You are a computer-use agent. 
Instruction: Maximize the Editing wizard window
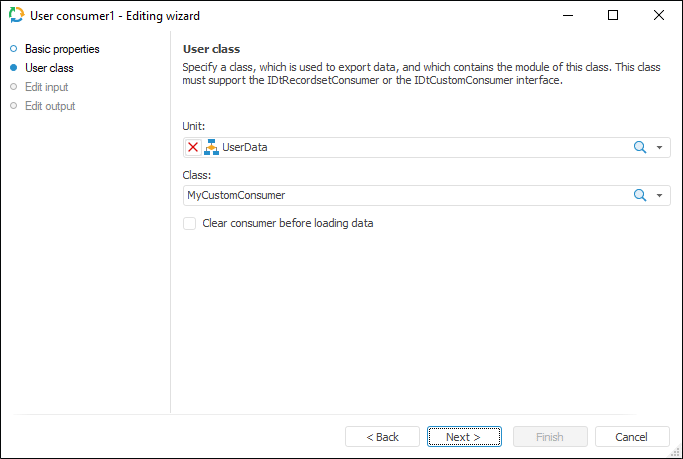point(613,16)
